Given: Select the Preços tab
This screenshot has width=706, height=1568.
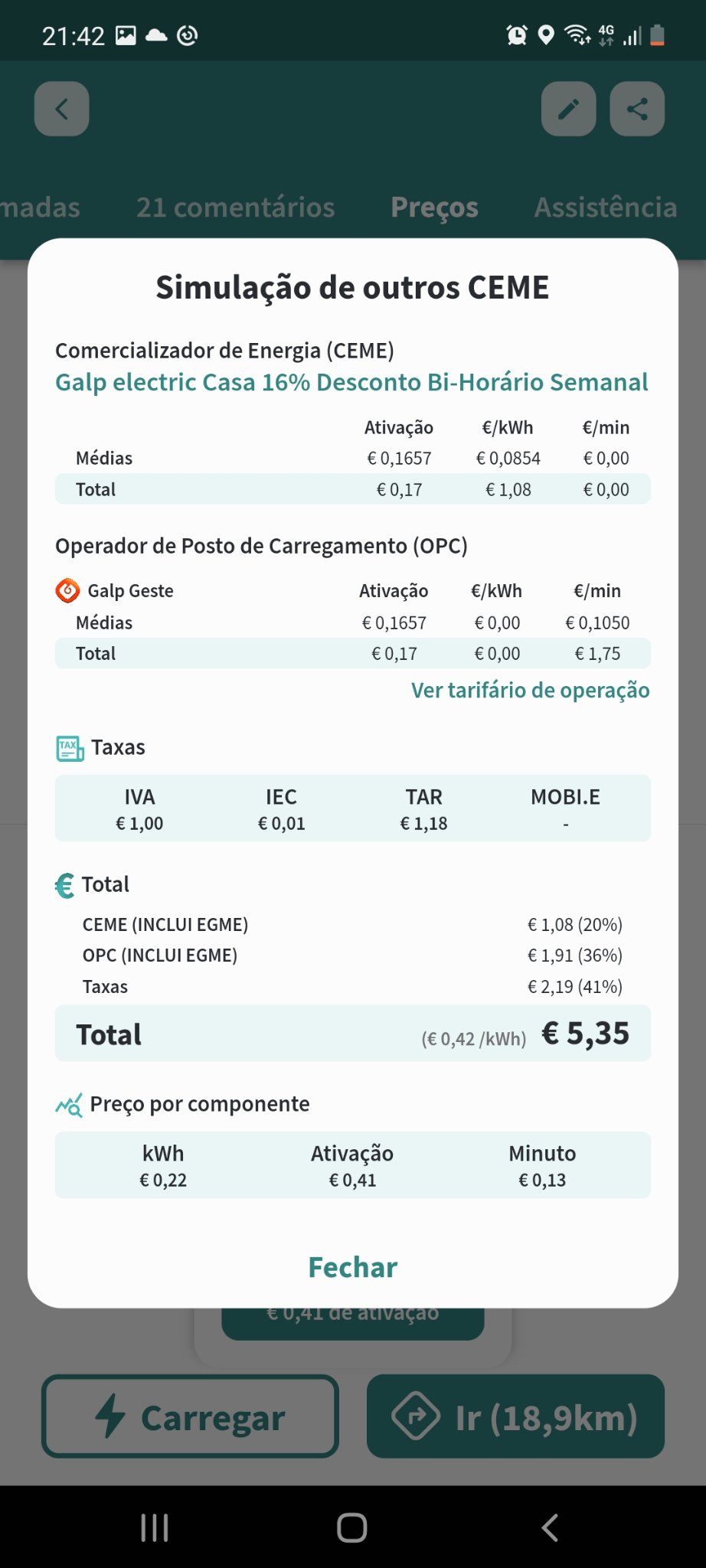Looking at the screenshot, I should coord(434,207).
